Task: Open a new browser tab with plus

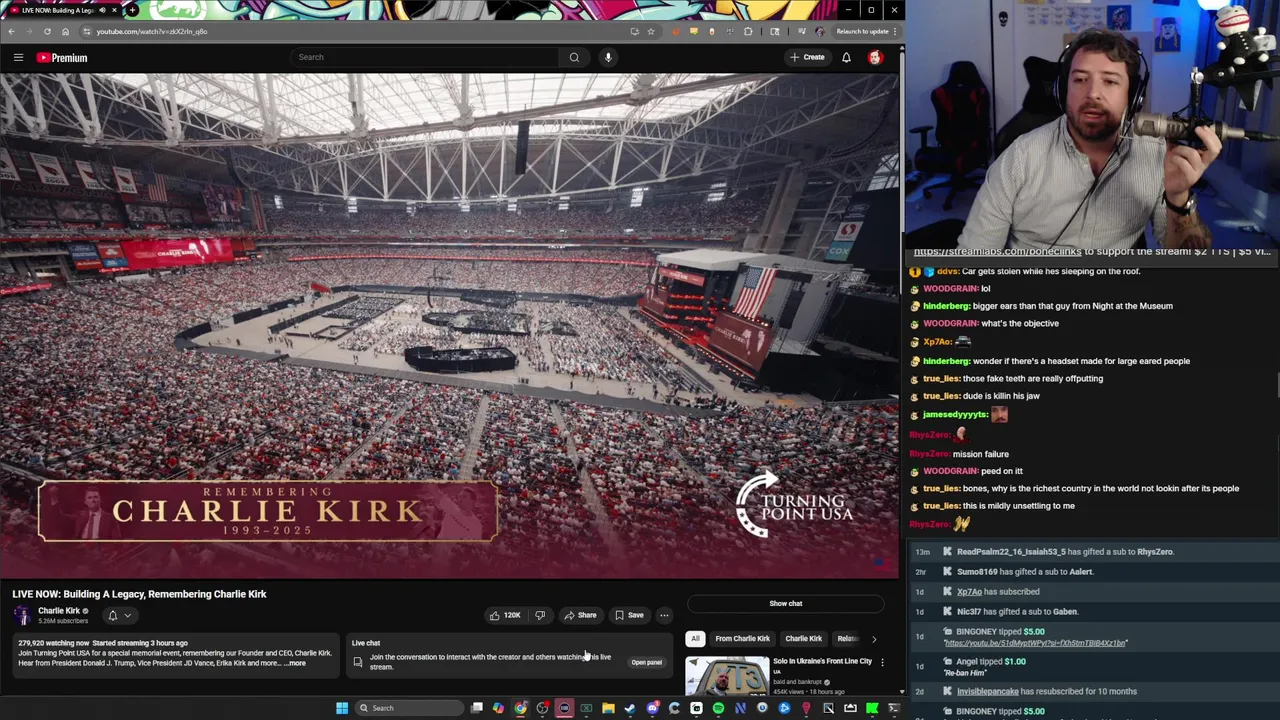Action: click(132, 10)
